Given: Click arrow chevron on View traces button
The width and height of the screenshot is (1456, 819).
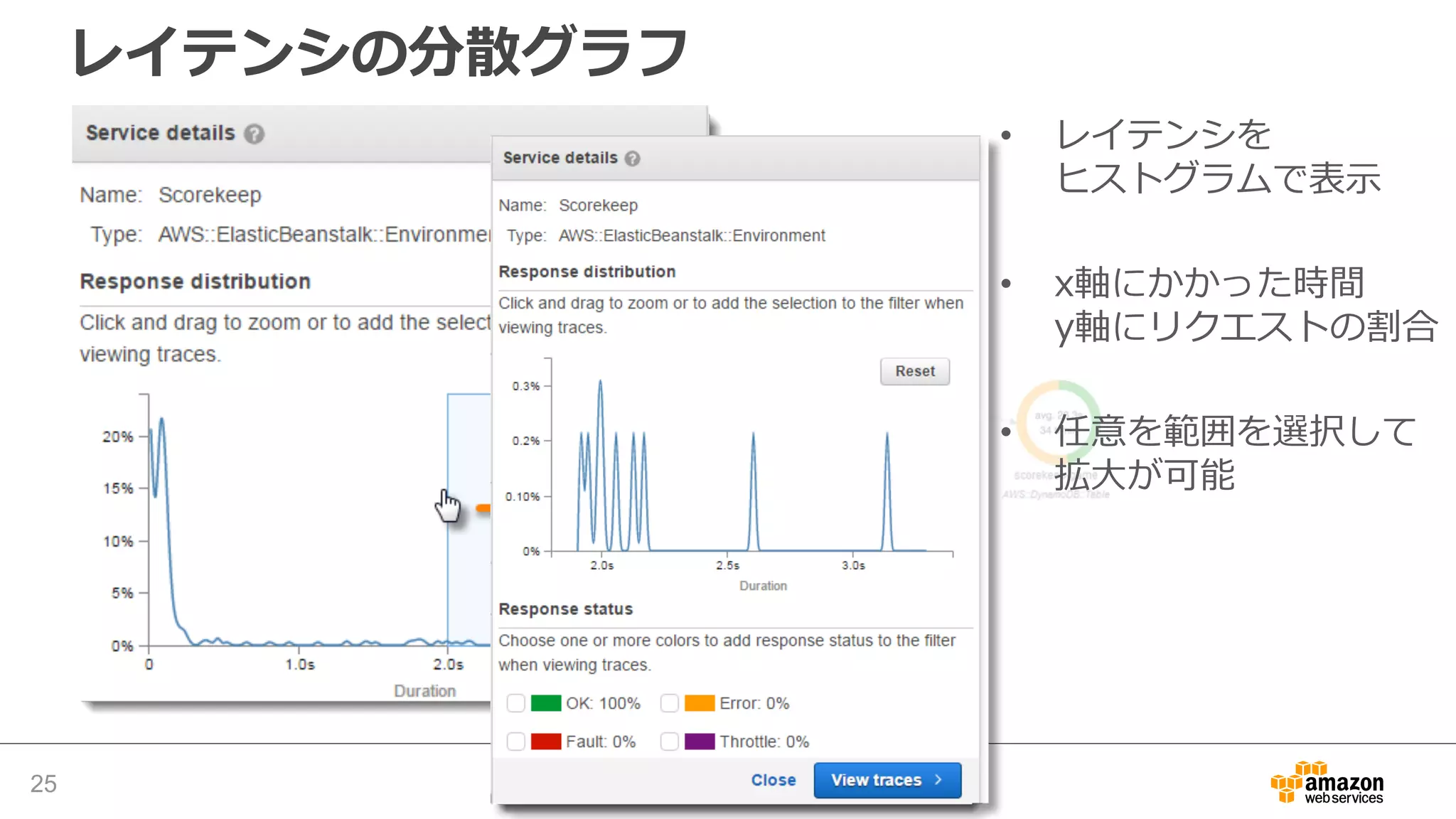Looking at the screenshot, I should 938,780.
